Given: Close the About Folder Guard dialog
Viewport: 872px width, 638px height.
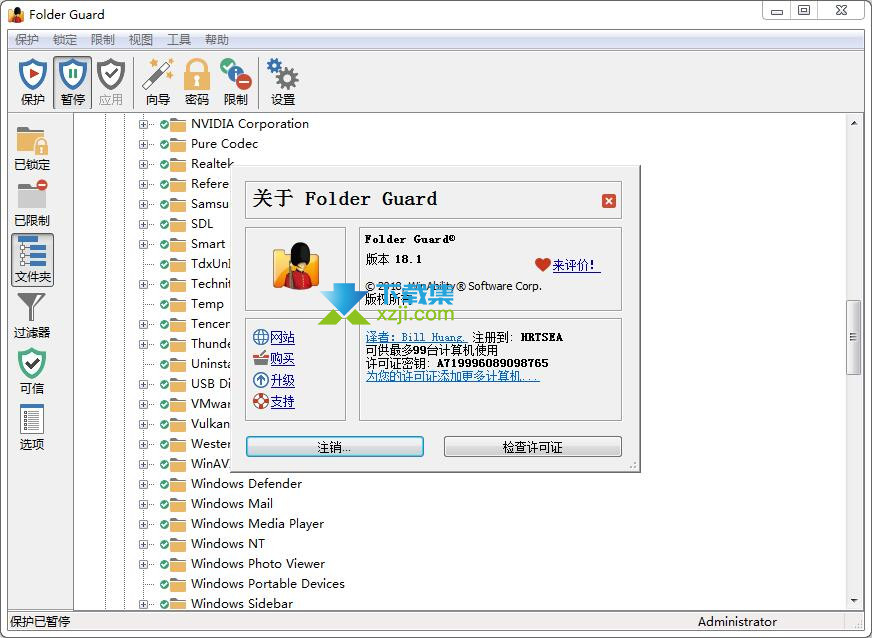Looking at the screenshot, I should (608, 201).
